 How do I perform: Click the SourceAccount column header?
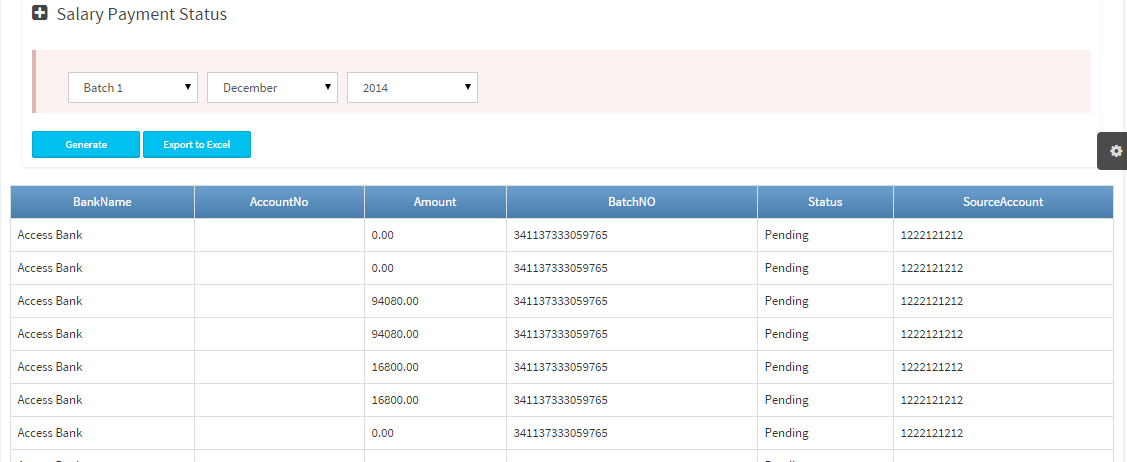point(1003,202)
